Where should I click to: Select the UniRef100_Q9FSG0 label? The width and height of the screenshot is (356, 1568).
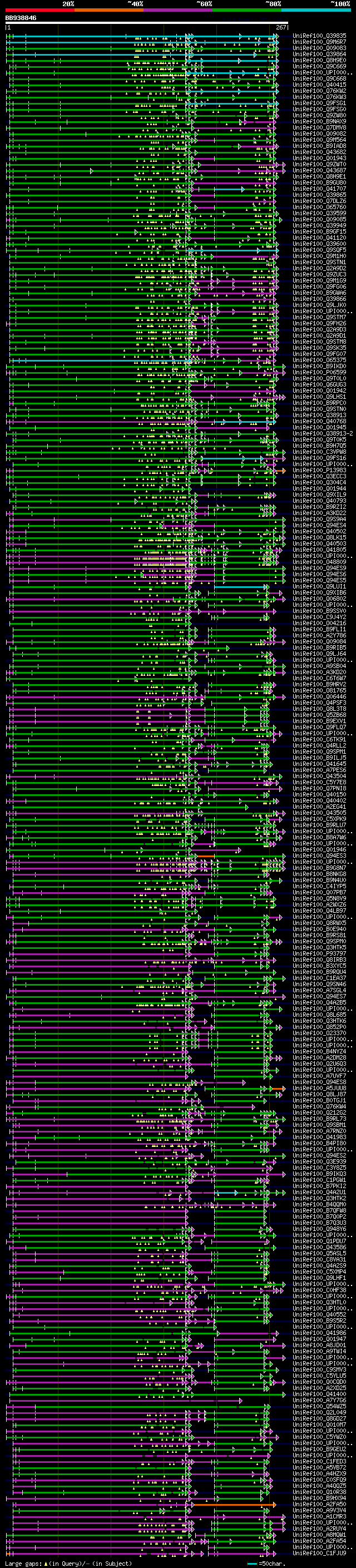click(319, 110)
